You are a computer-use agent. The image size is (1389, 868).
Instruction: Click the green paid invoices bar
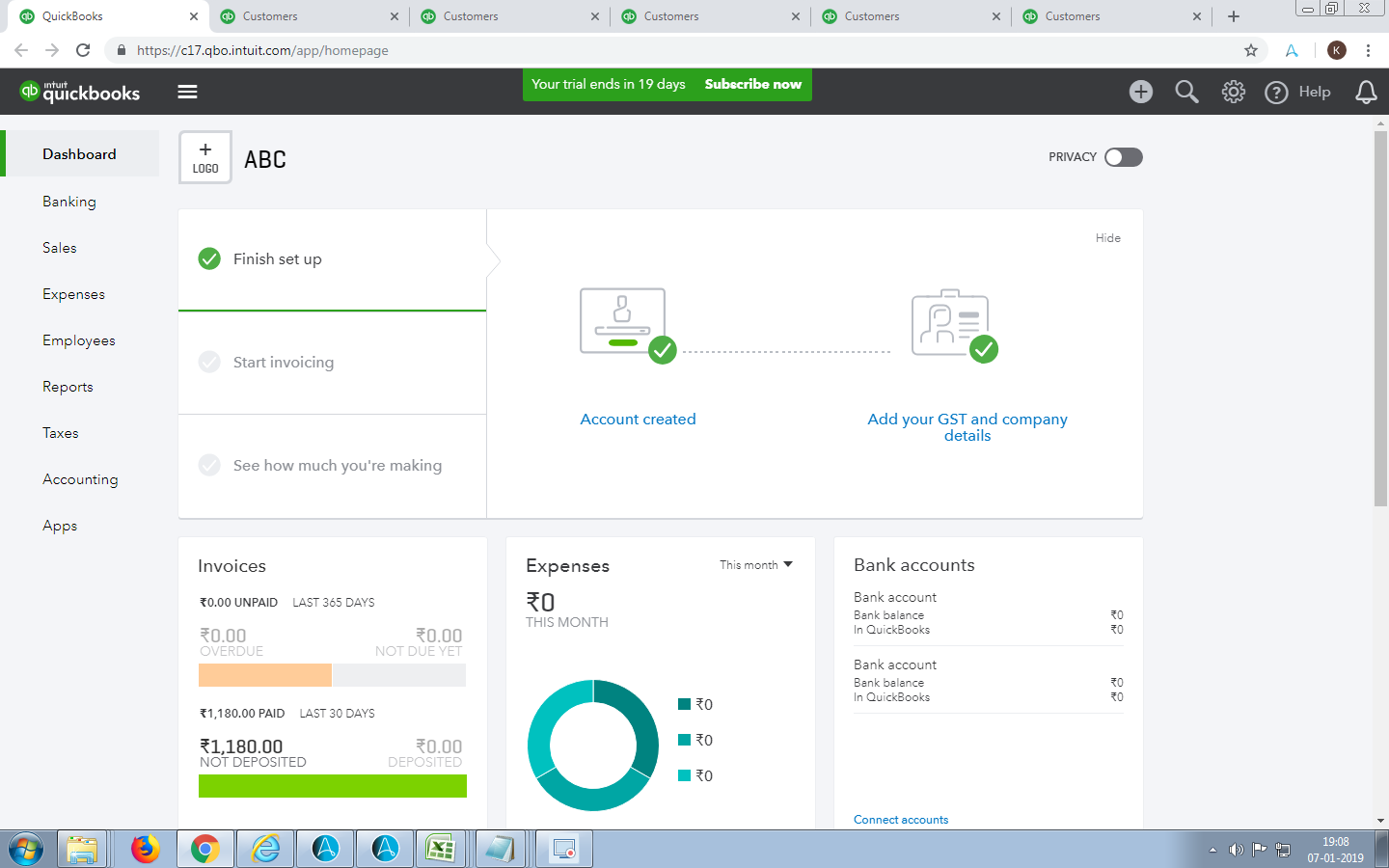[x=332, y=786]
